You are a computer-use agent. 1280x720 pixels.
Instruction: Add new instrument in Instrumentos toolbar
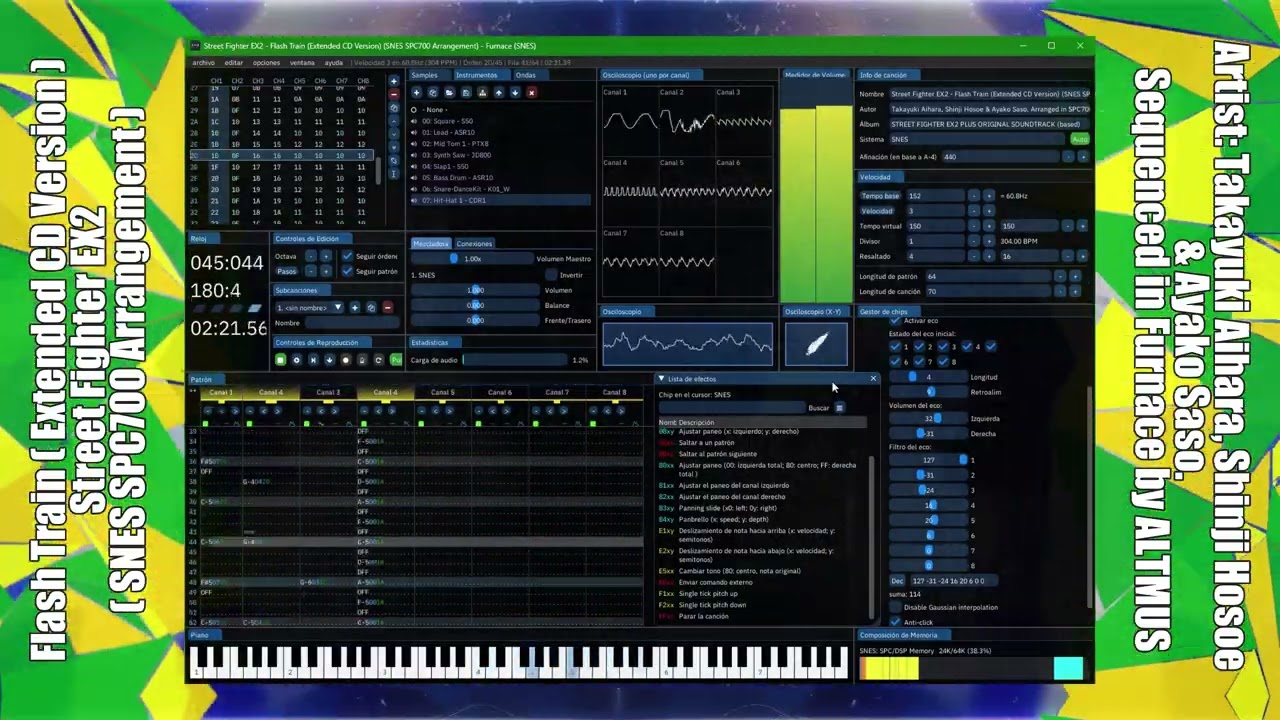(x=416, y=92)
